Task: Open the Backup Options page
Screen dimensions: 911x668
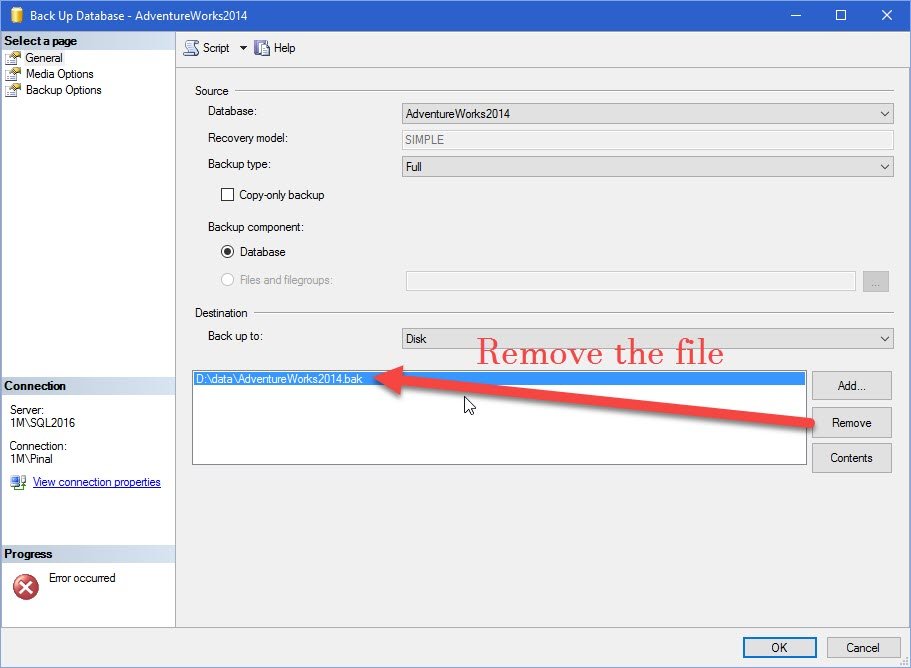Action: coord(63,90)
